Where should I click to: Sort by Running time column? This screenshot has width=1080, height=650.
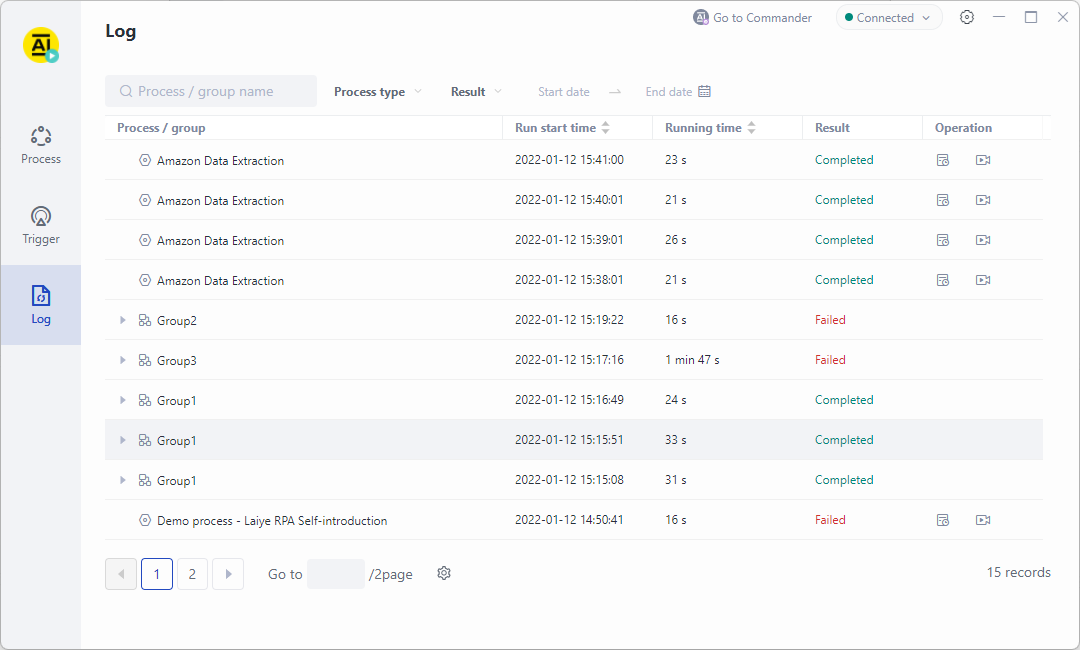(751, 128)
